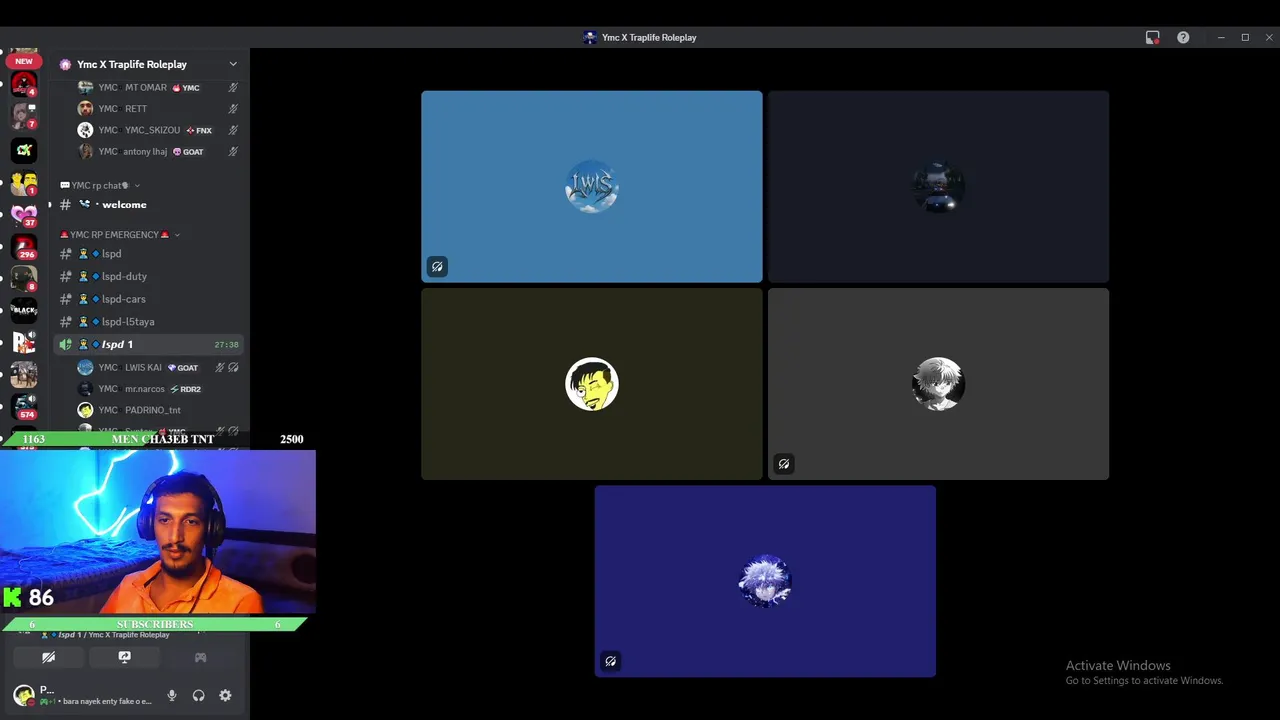The height and width of the screenshot is (720, 1280).
Task: Click the NEW unread badge in server list
Action: point(23,61)
